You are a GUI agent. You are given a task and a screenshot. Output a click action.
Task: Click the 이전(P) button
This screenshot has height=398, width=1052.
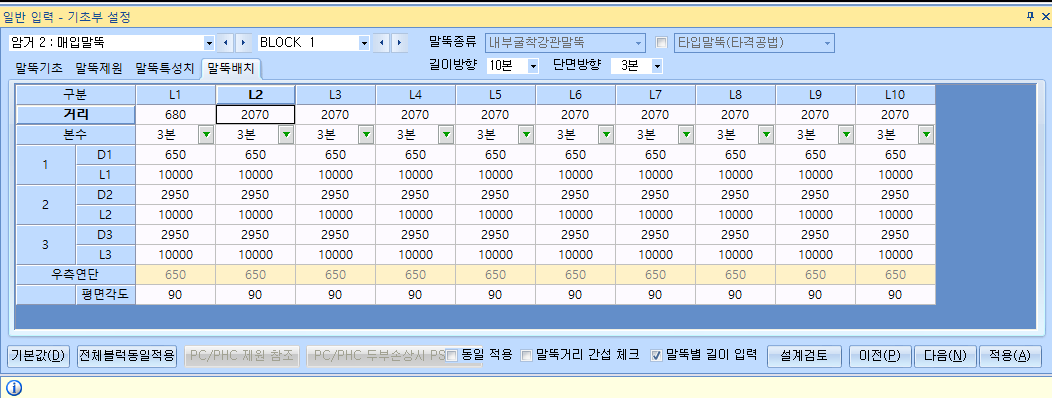(x=879, y=356)
